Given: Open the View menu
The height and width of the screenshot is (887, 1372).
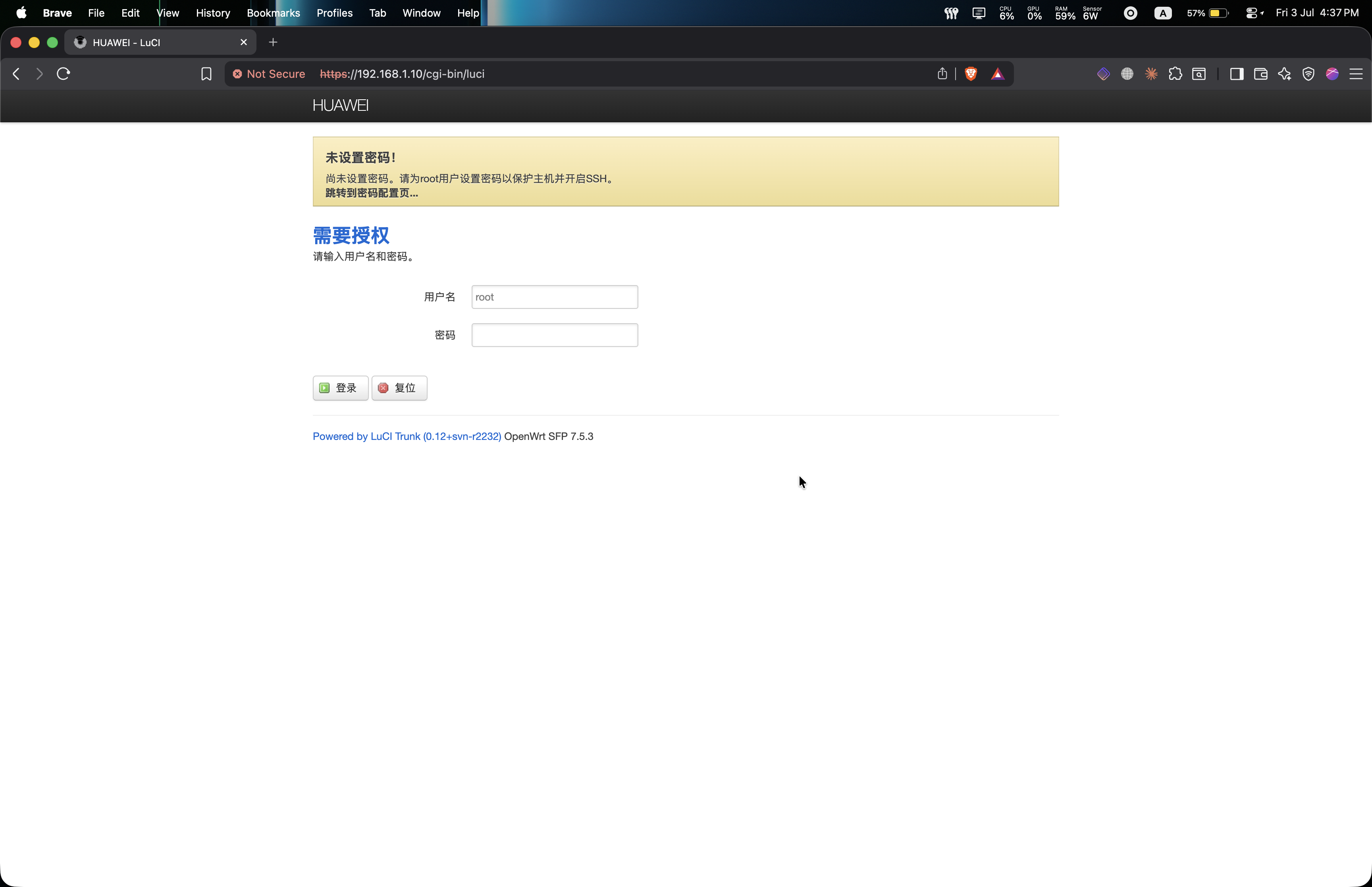Looking at the screenshot, I should 168,13.
